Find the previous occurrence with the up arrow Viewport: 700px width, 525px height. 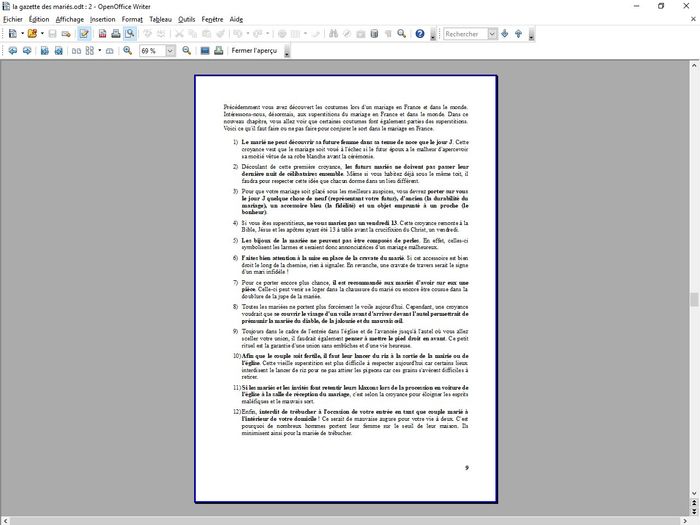pos(518,33)
